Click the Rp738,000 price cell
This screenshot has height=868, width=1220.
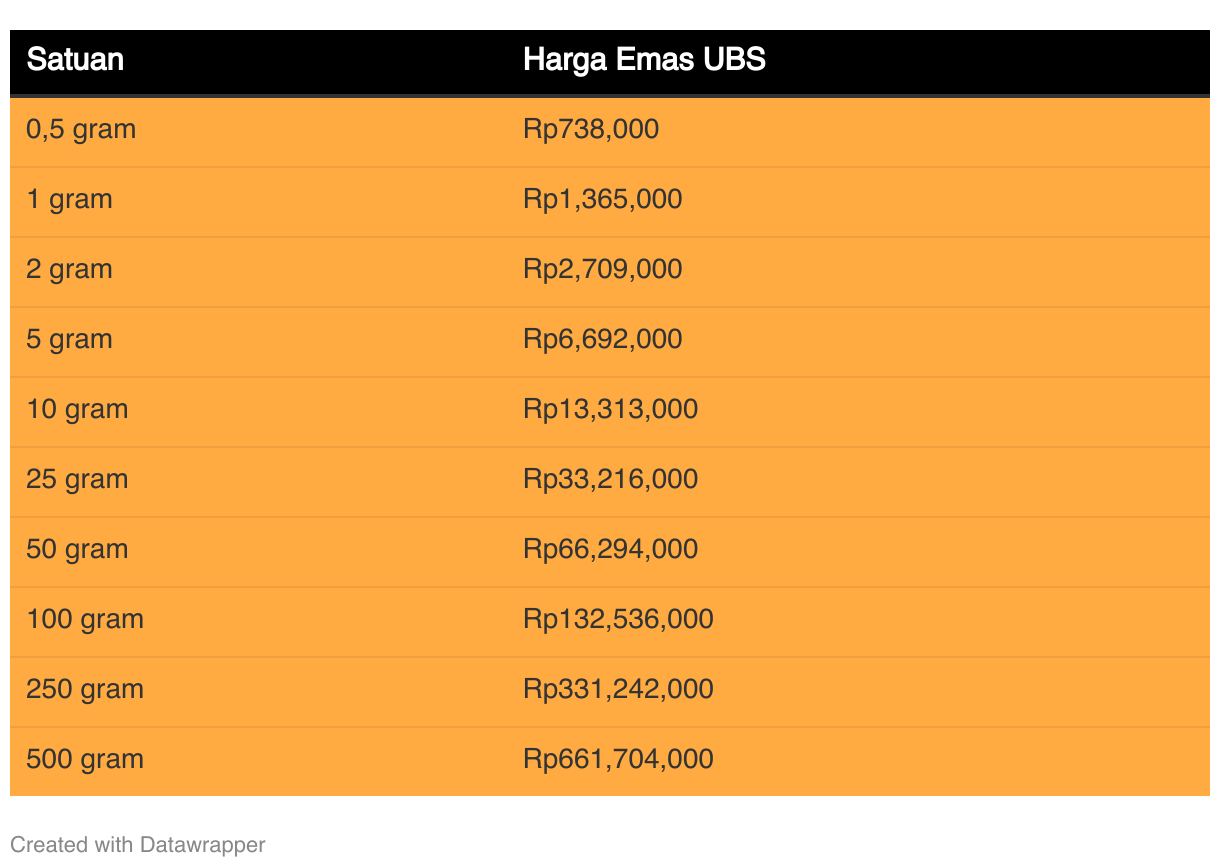point(591,130)
